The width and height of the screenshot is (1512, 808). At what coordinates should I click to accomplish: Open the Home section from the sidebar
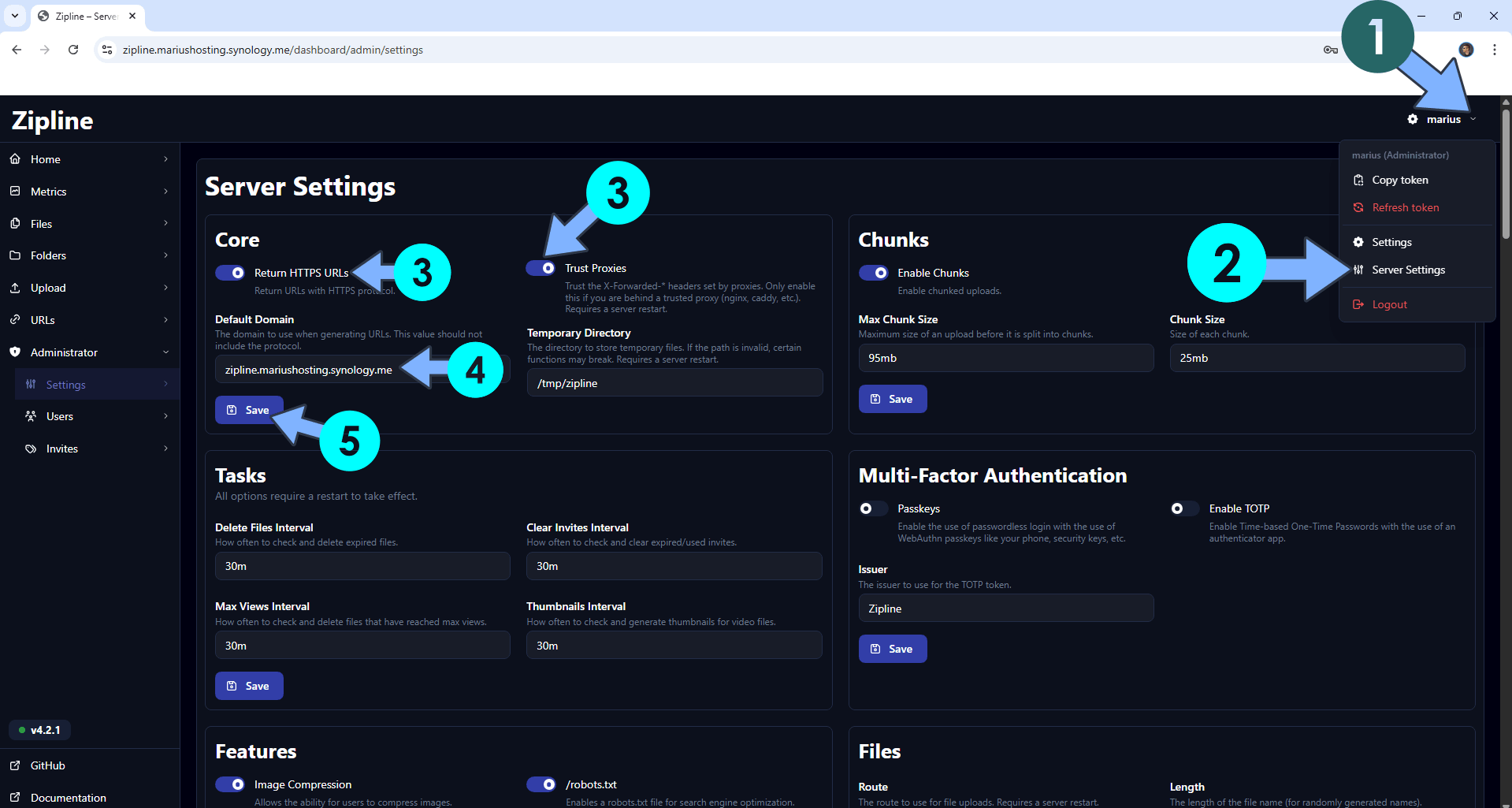click(x=46, y=158)
